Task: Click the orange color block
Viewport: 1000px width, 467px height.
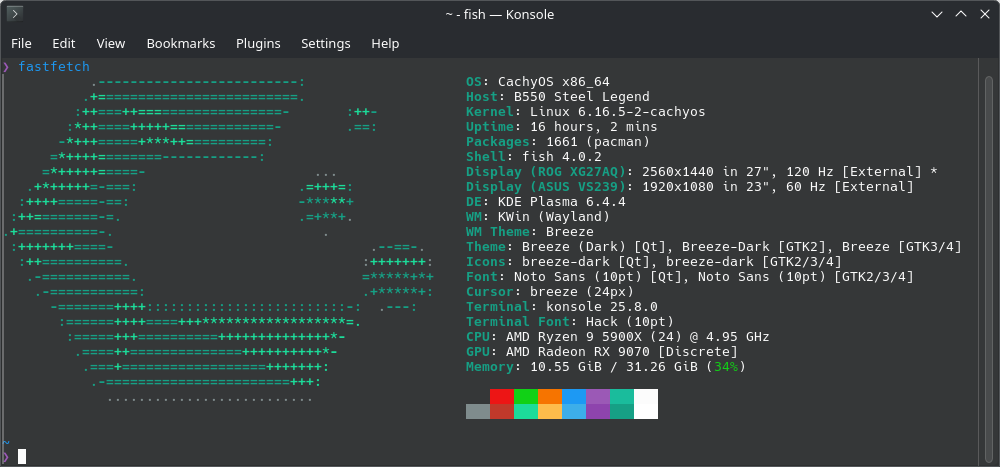Action: [x=550, y=396]
